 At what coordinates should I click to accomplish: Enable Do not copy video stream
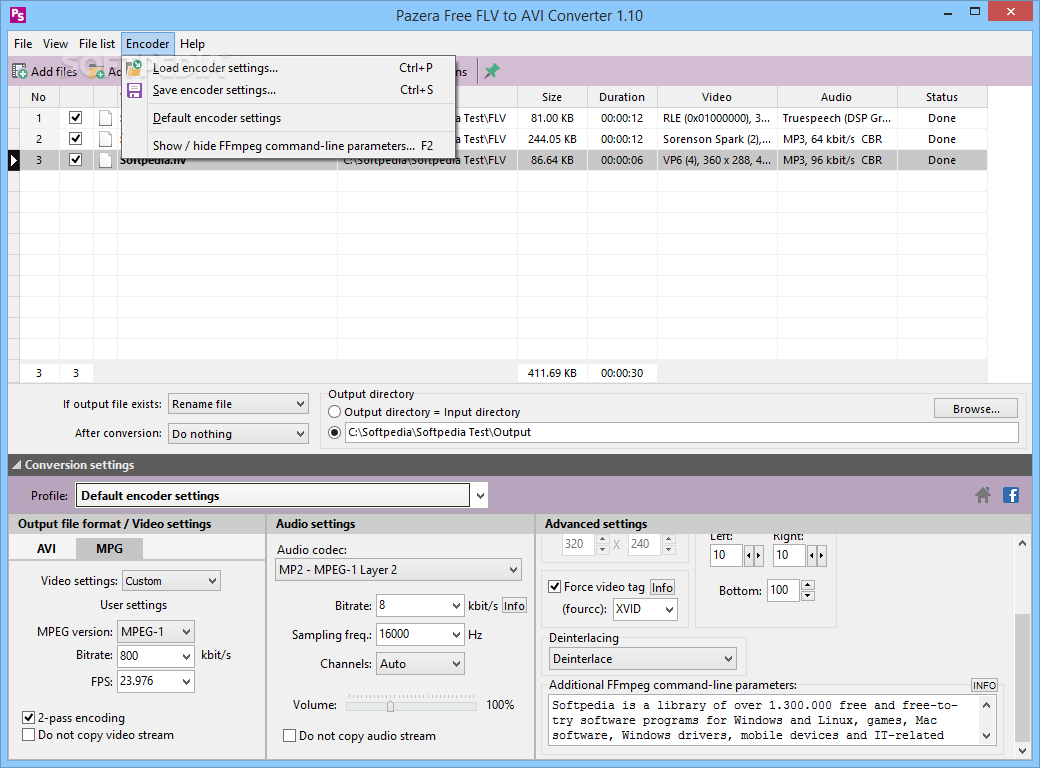pyautogui.click(x=29, y=735)
